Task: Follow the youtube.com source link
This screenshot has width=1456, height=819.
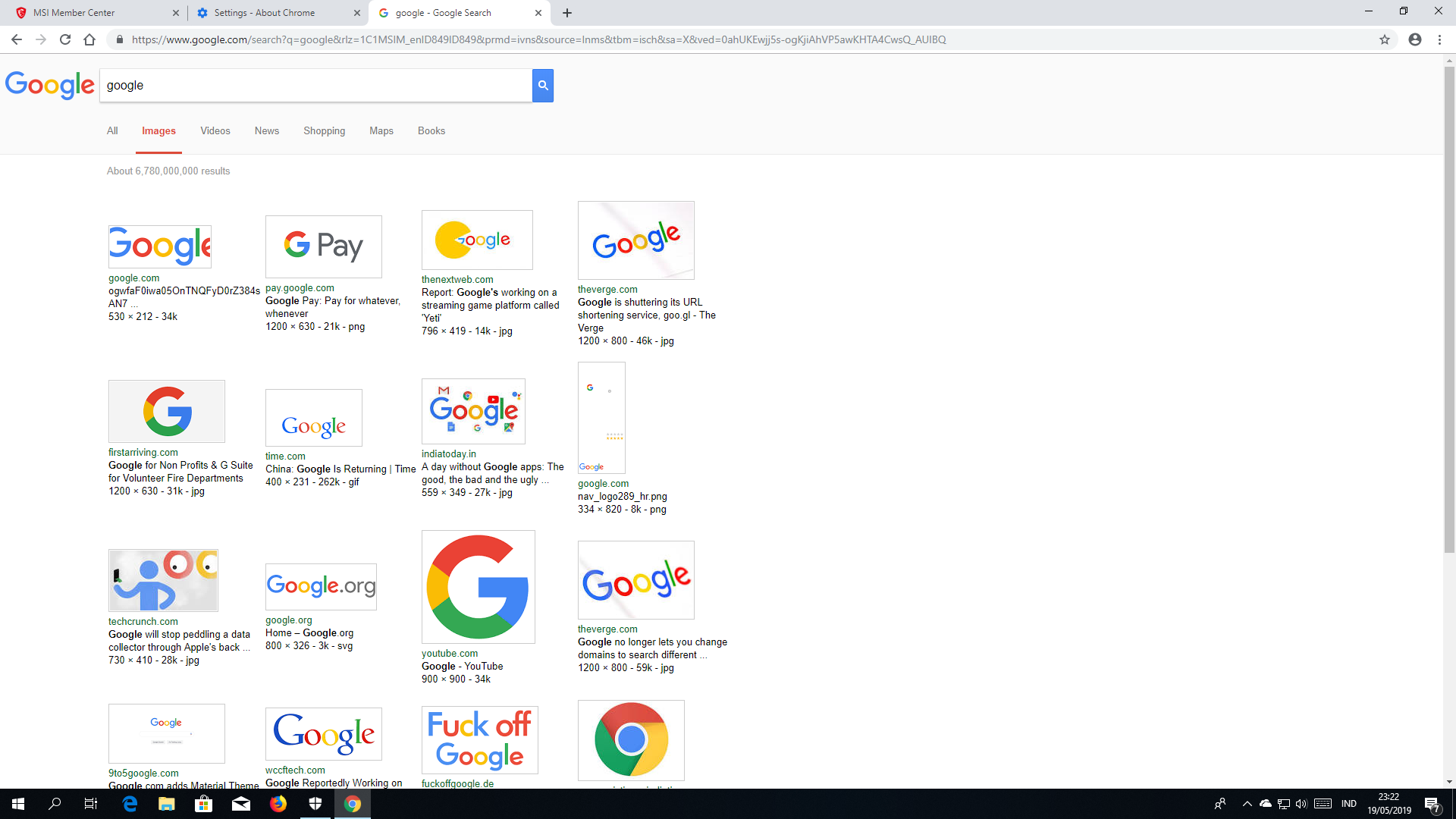Action: pos(450,654)
